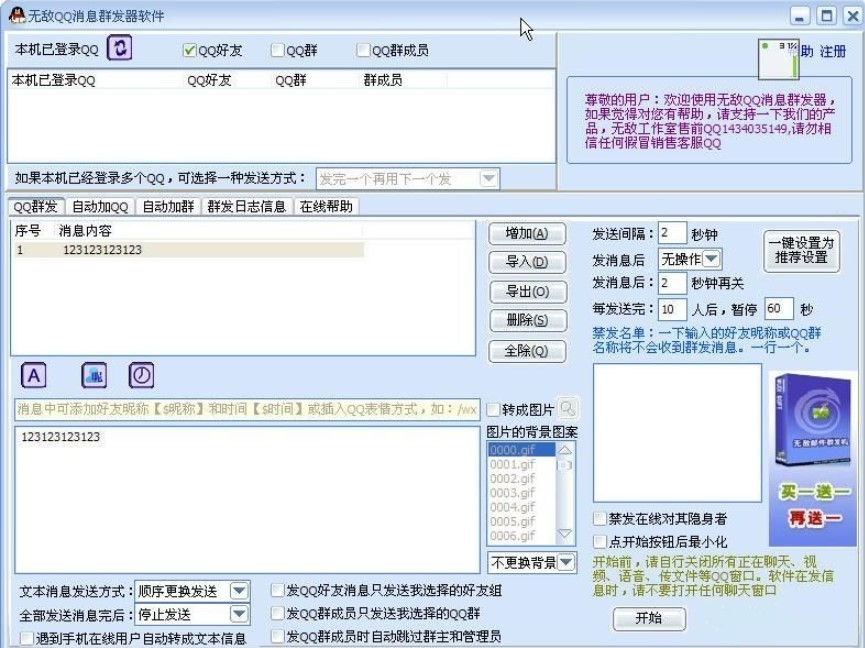Uncheck the QQ好友 checkbox

(189, 50)
